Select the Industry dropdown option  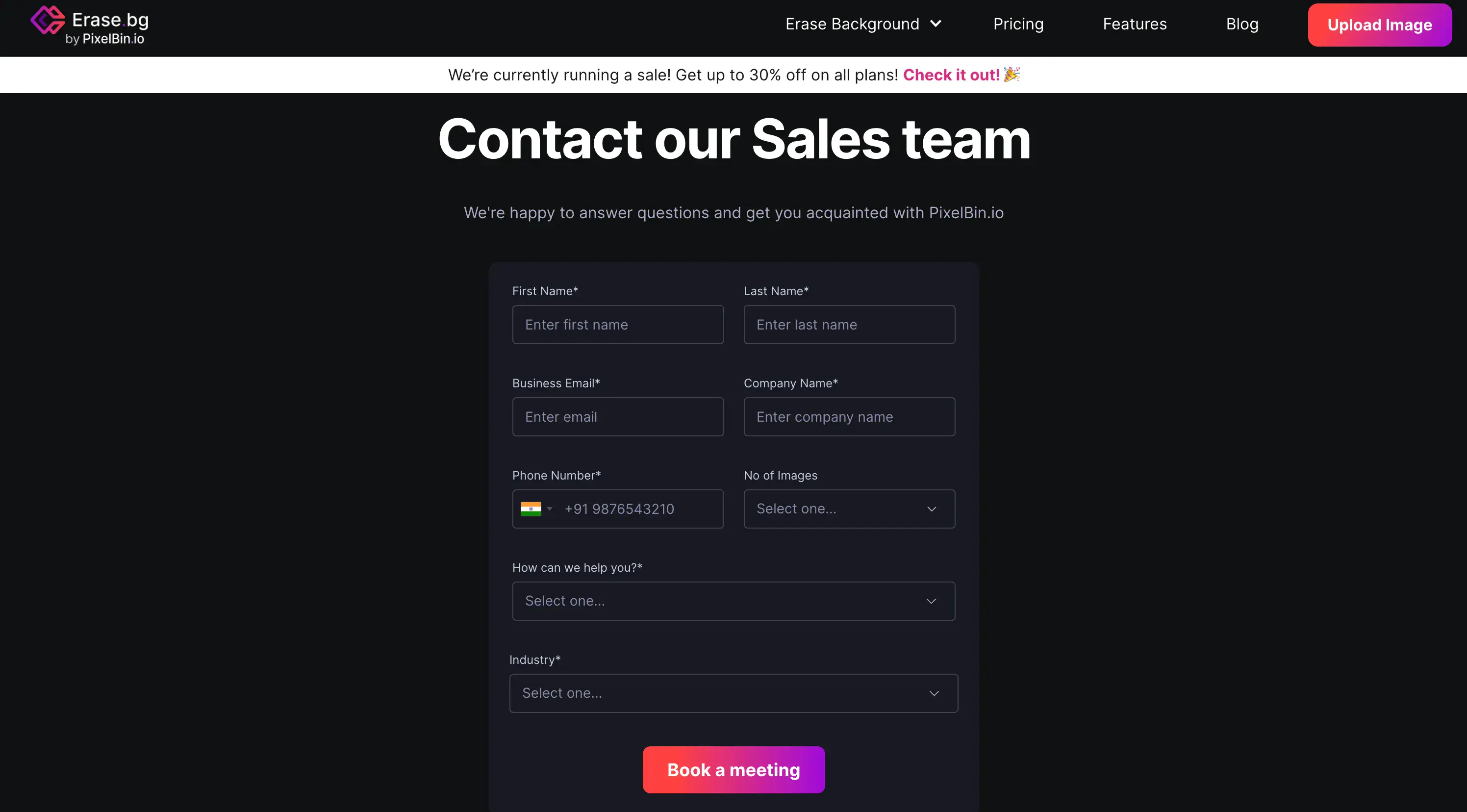[x=733, y=692]
